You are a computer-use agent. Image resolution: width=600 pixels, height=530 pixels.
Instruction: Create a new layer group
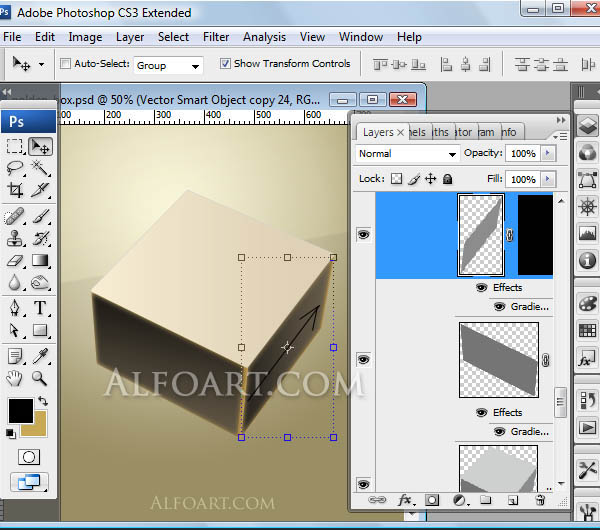(486, 500)
